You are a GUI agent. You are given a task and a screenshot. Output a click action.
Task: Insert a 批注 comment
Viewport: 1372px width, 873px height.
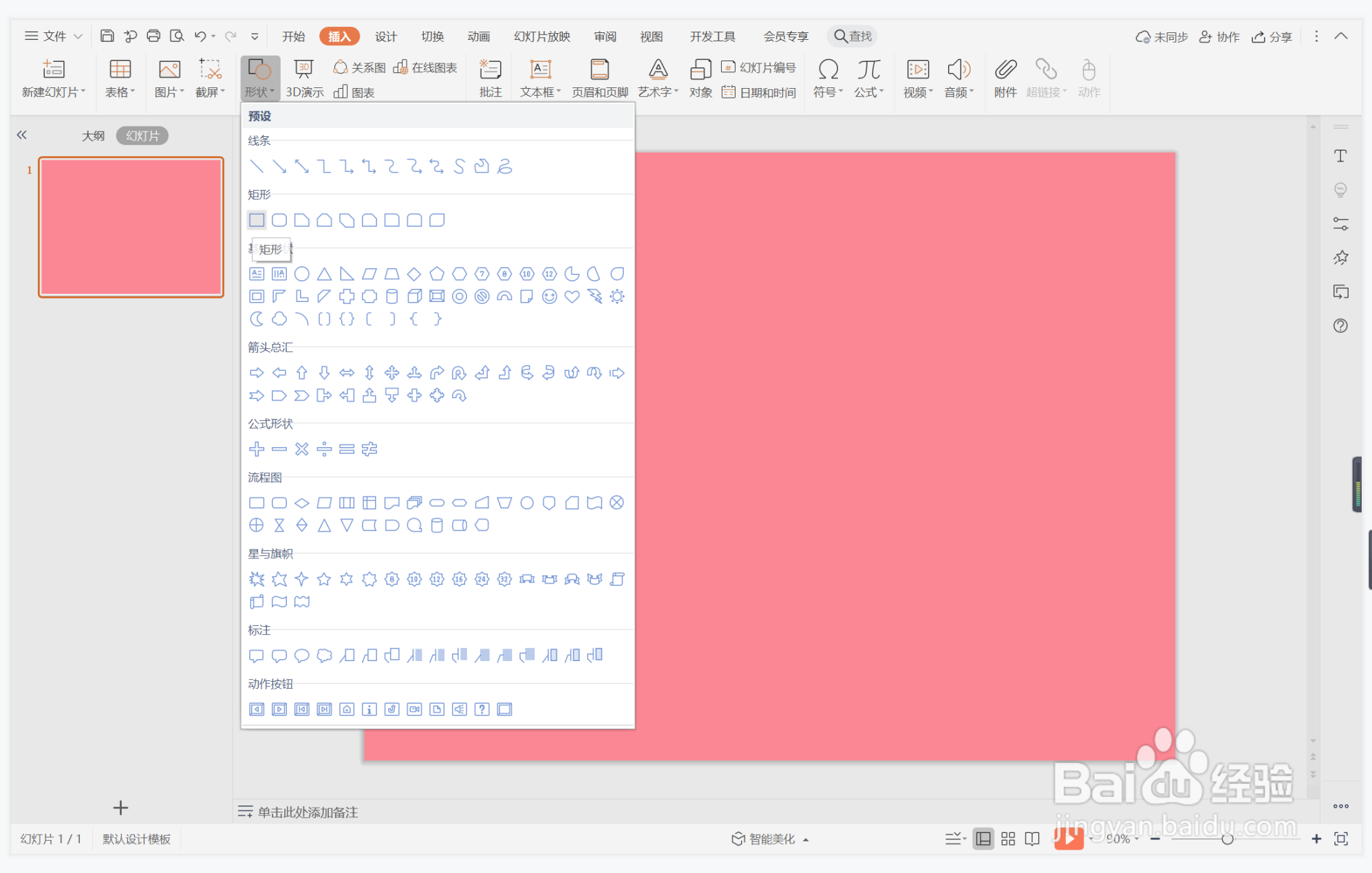491,78
